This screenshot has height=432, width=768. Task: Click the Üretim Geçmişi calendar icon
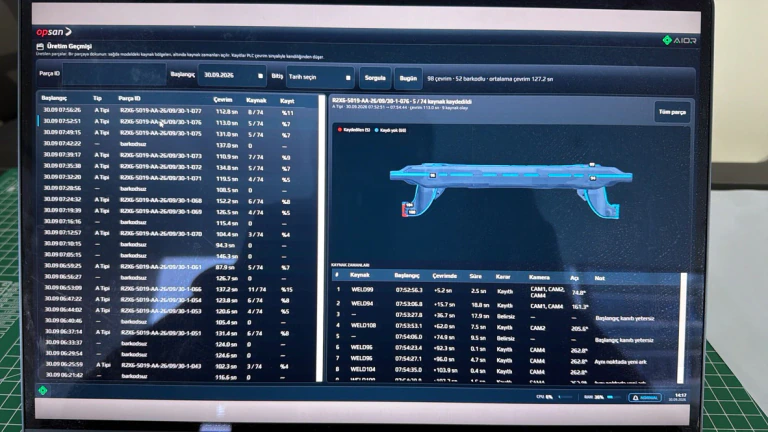point(40,47)
